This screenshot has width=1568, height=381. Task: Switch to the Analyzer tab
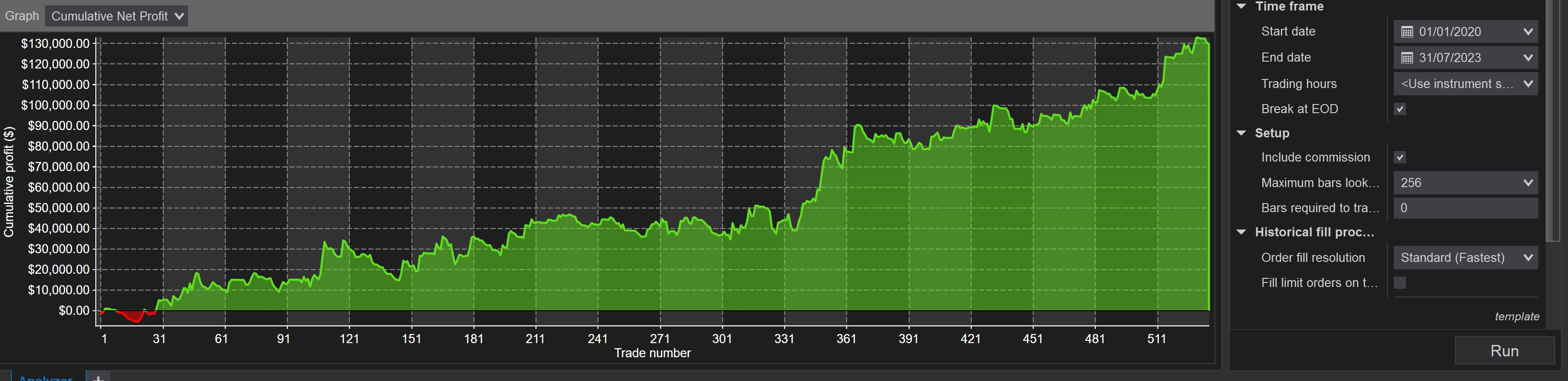pos(46,377)
